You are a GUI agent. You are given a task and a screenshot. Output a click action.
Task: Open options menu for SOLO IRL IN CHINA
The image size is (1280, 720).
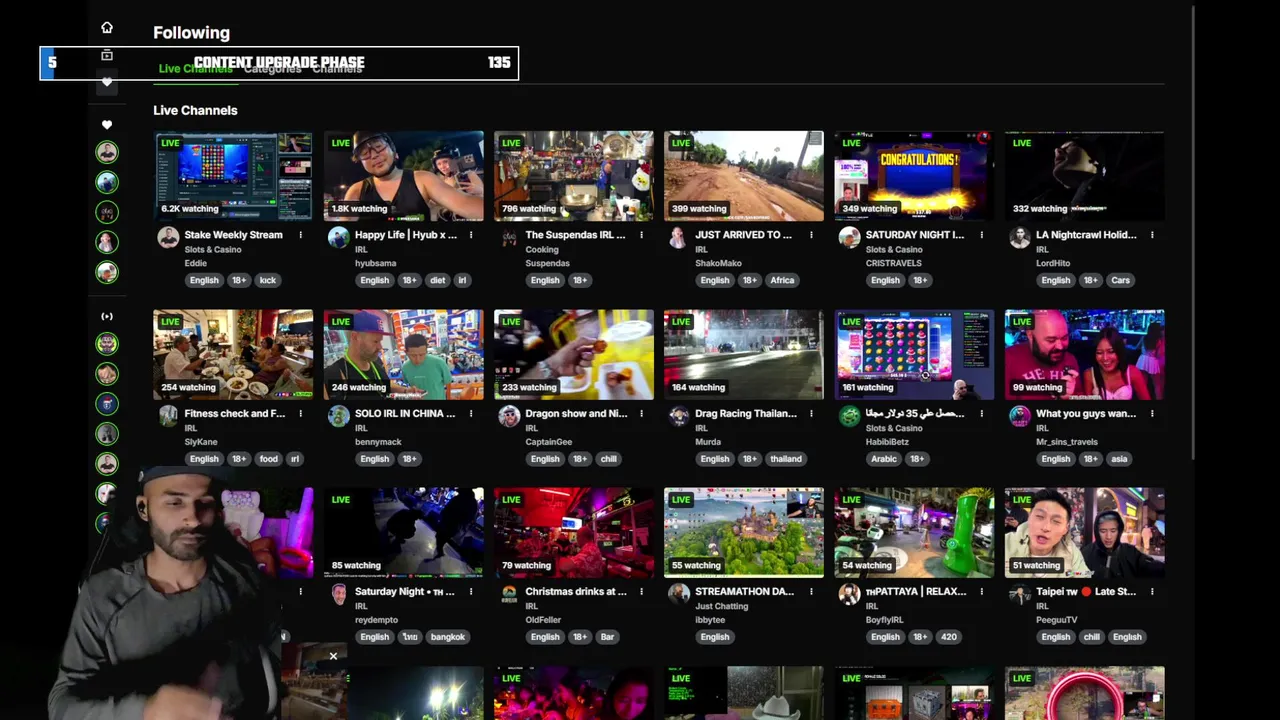click(471, 413)
